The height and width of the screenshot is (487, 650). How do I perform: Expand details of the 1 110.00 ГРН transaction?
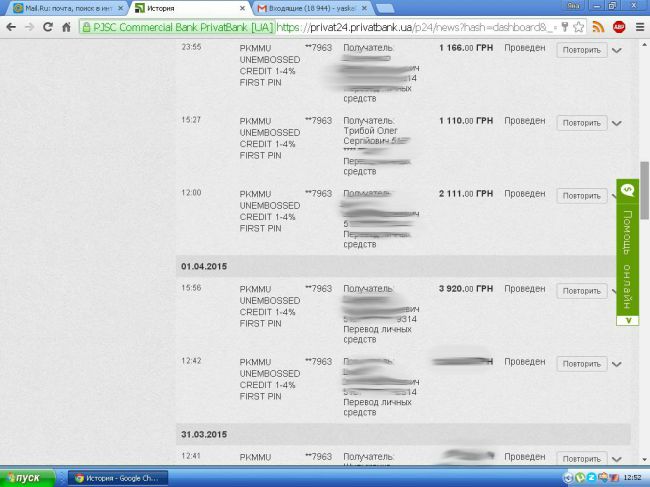(x=617, y=124)
